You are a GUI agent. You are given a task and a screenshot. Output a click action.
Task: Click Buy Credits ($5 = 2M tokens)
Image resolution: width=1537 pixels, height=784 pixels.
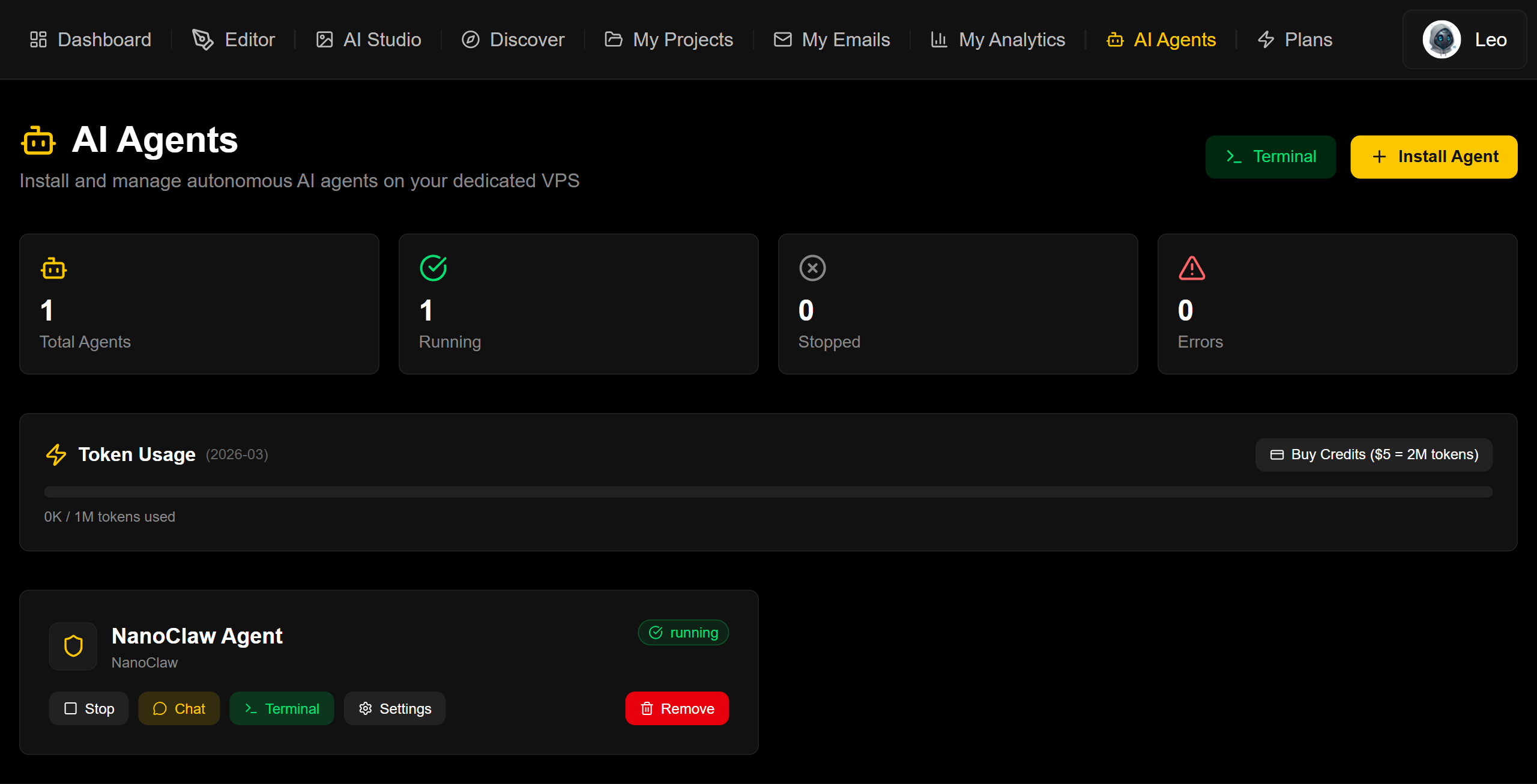pos(1372,454)
